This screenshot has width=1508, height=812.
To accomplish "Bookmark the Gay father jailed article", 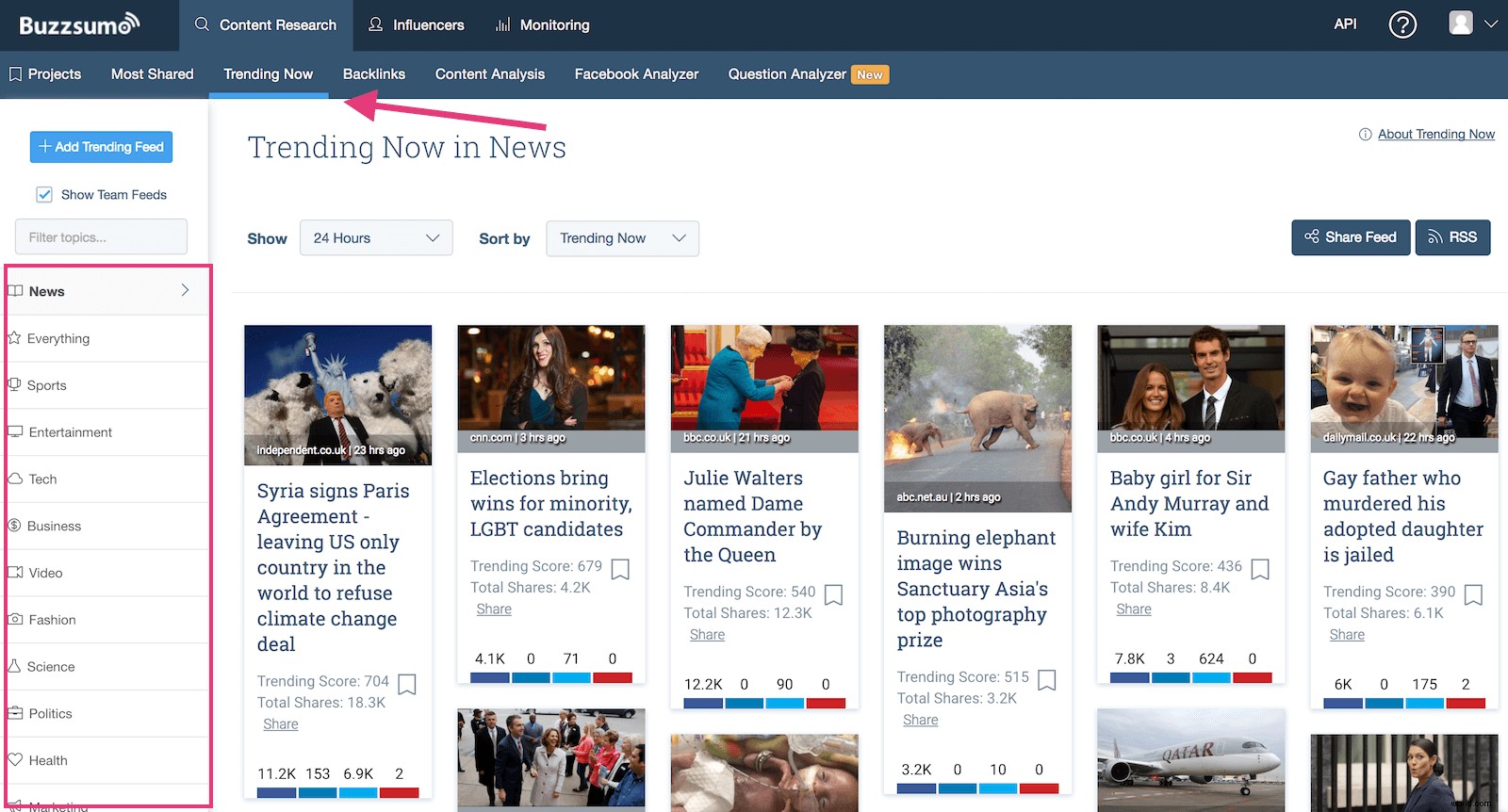I will (1473, 594).
